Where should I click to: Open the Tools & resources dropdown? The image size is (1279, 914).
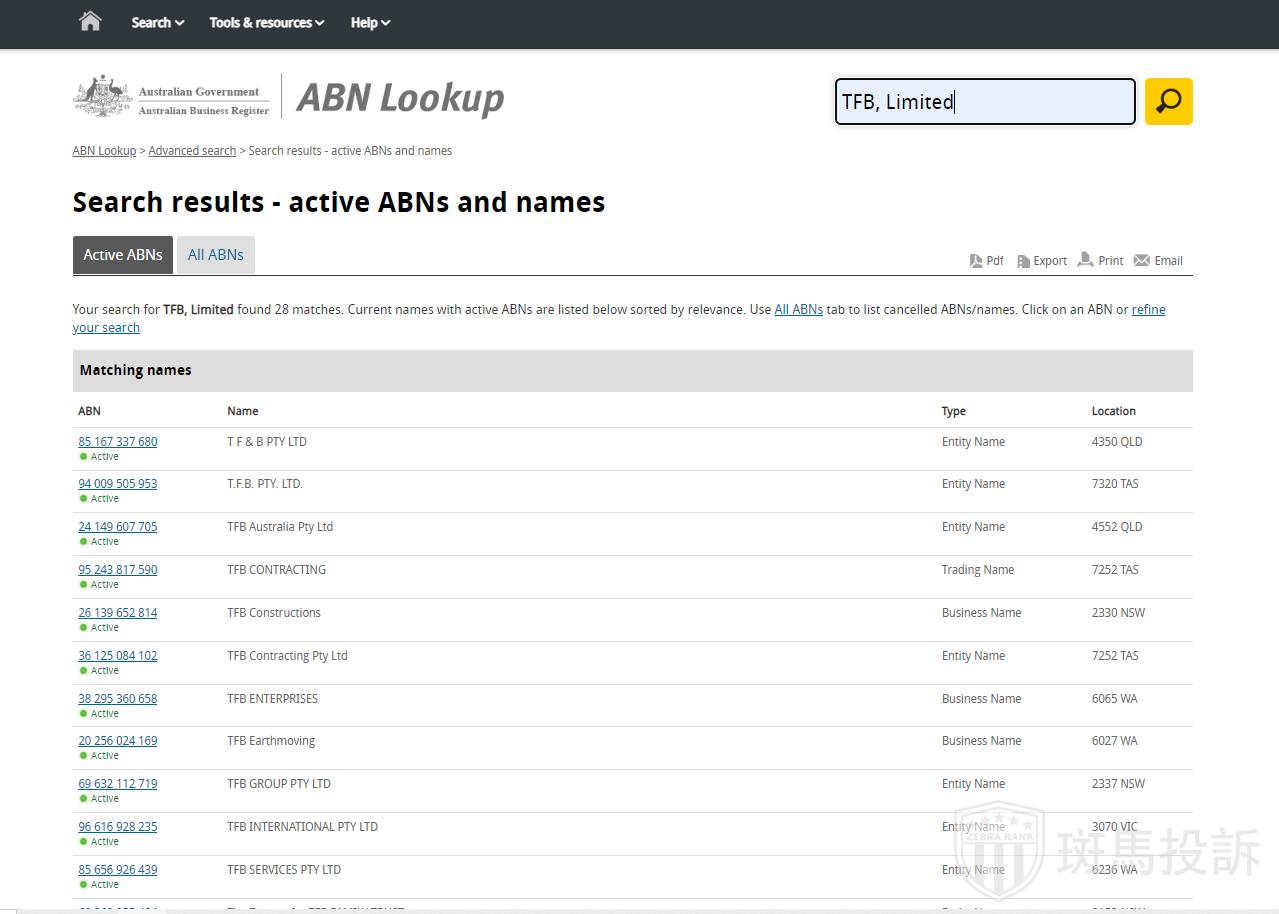point(266,23)
